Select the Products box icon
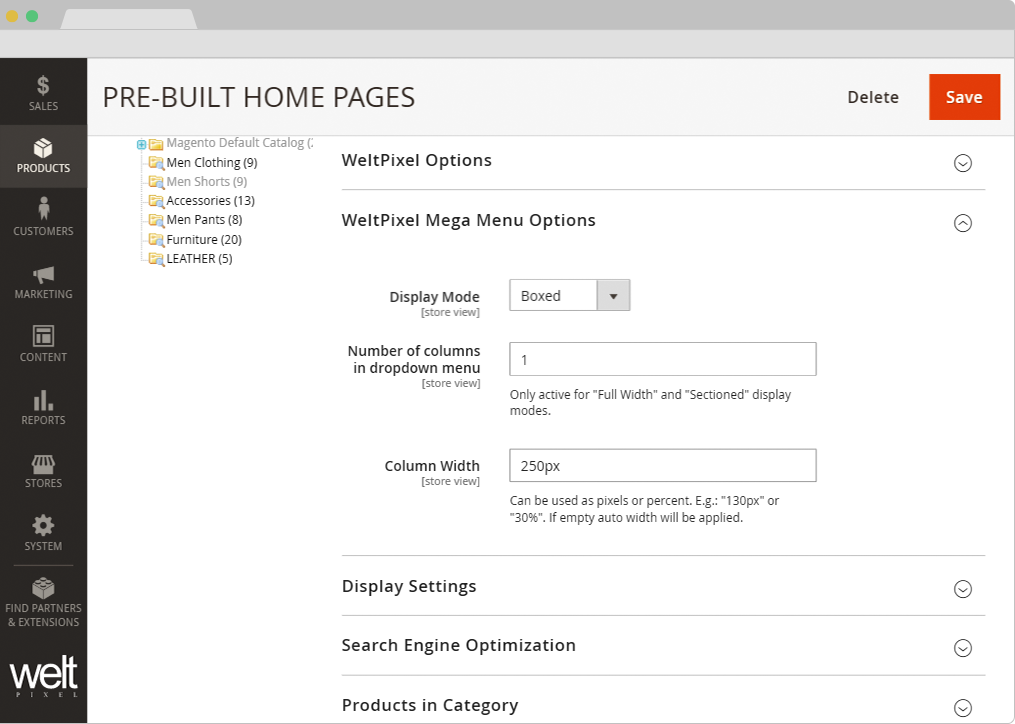The width and height of the screenshot is (1015, 724). (x=43, y=149)
